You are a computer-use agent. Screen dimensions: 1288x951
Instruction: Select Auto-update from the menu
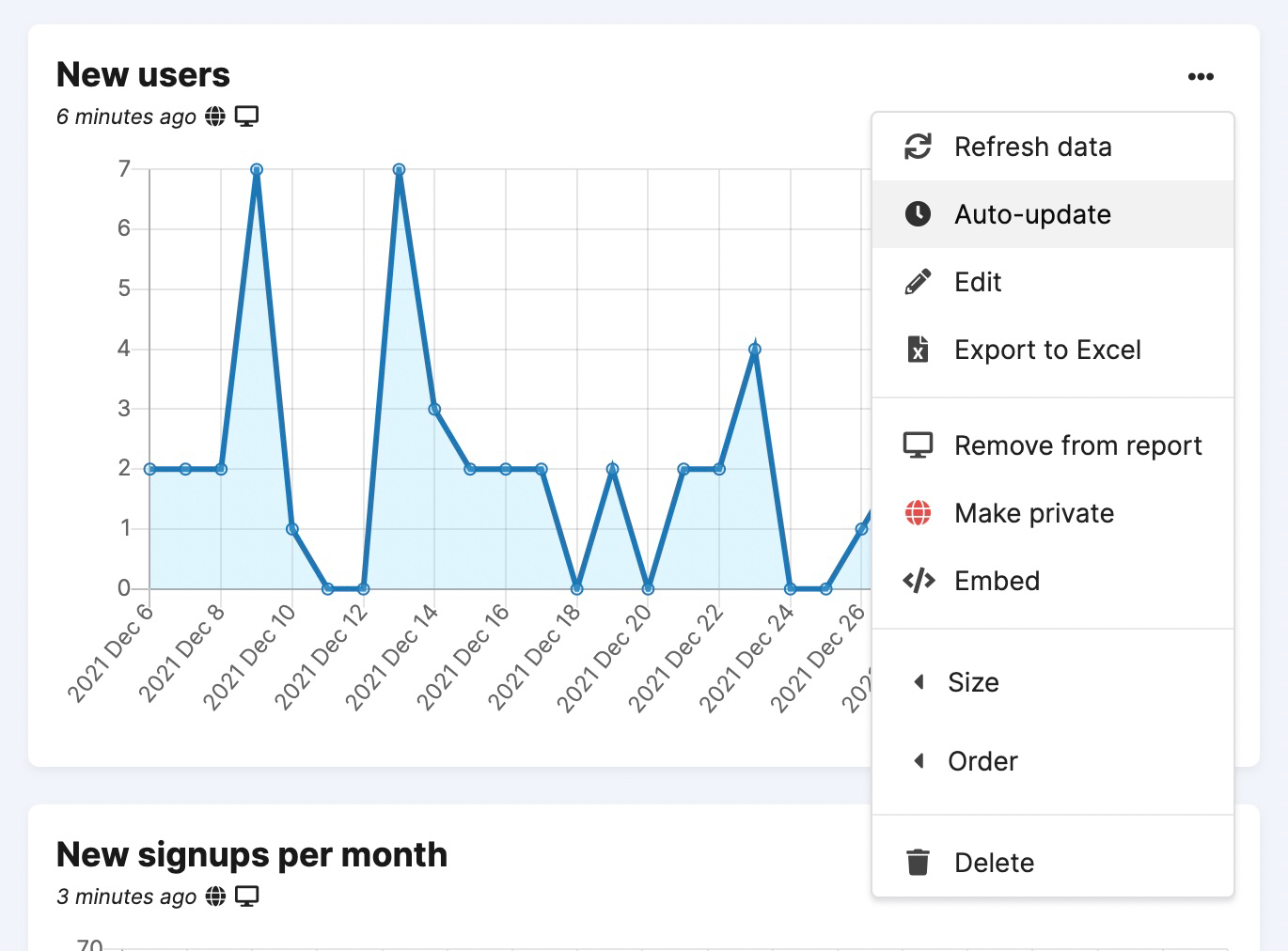tap(1031, 213)
